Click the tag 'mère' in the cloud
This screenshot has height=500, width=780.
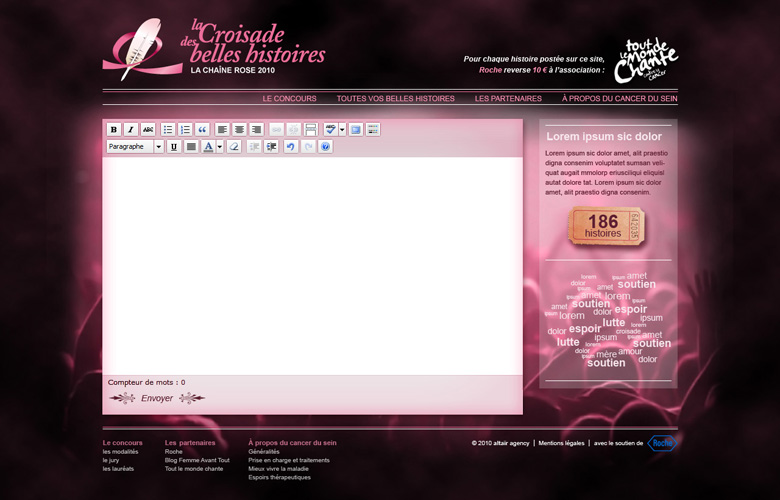(606, 354)
